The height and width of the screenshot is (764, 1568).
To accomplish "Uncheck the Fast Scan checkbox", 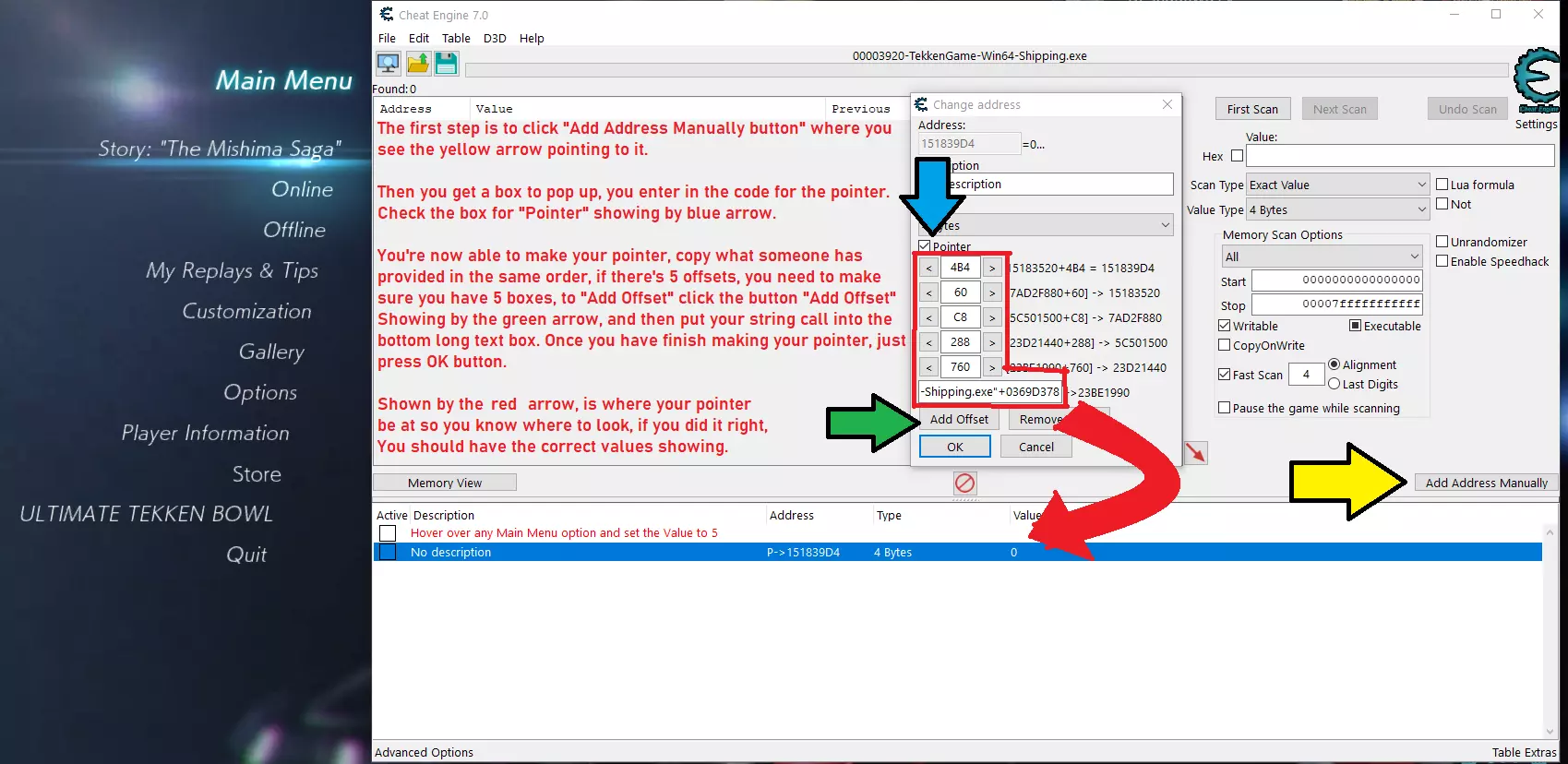I will coord(1225,375).
